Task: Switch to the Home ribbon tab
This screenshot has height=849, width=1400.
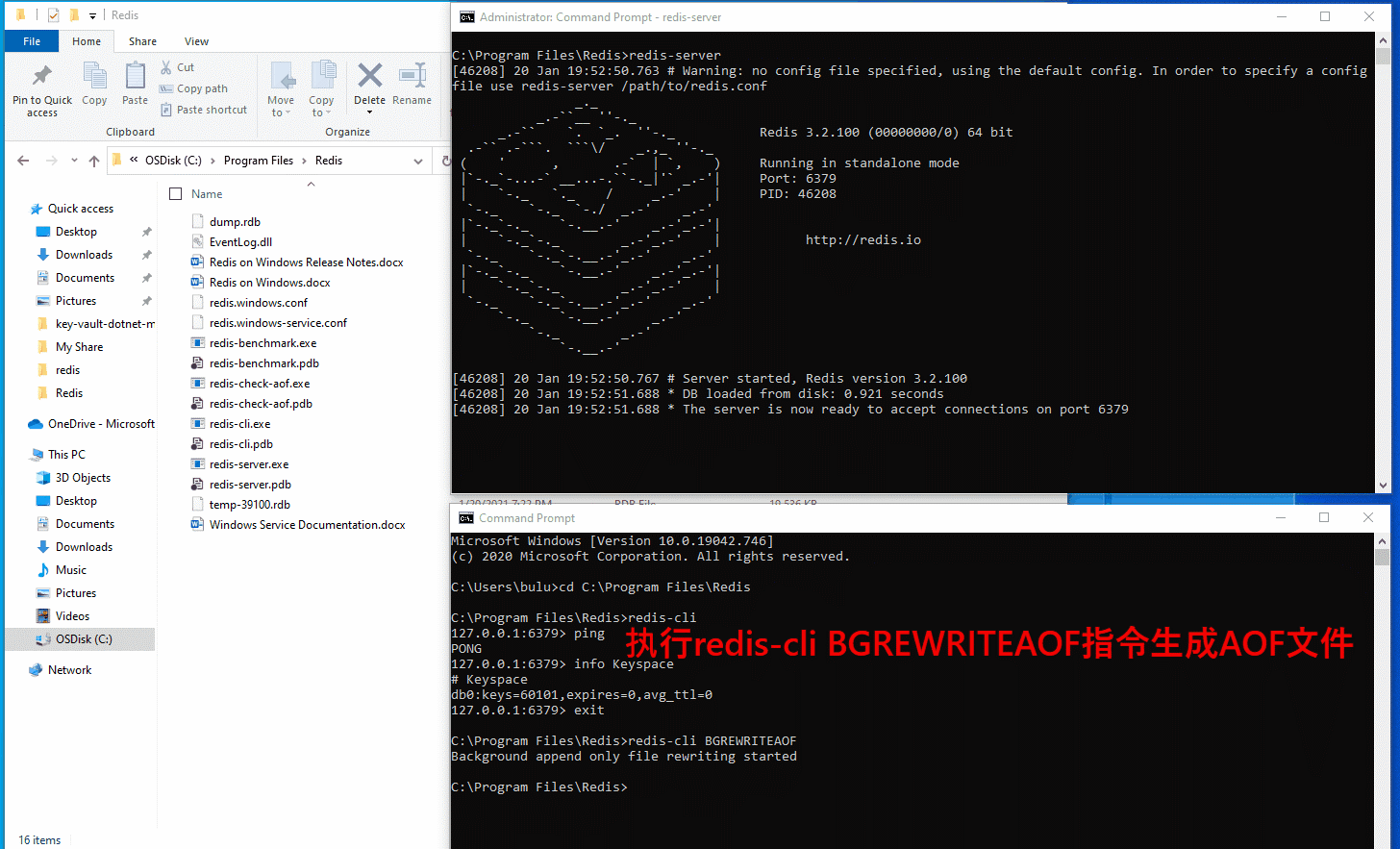Action: [87, 41]
